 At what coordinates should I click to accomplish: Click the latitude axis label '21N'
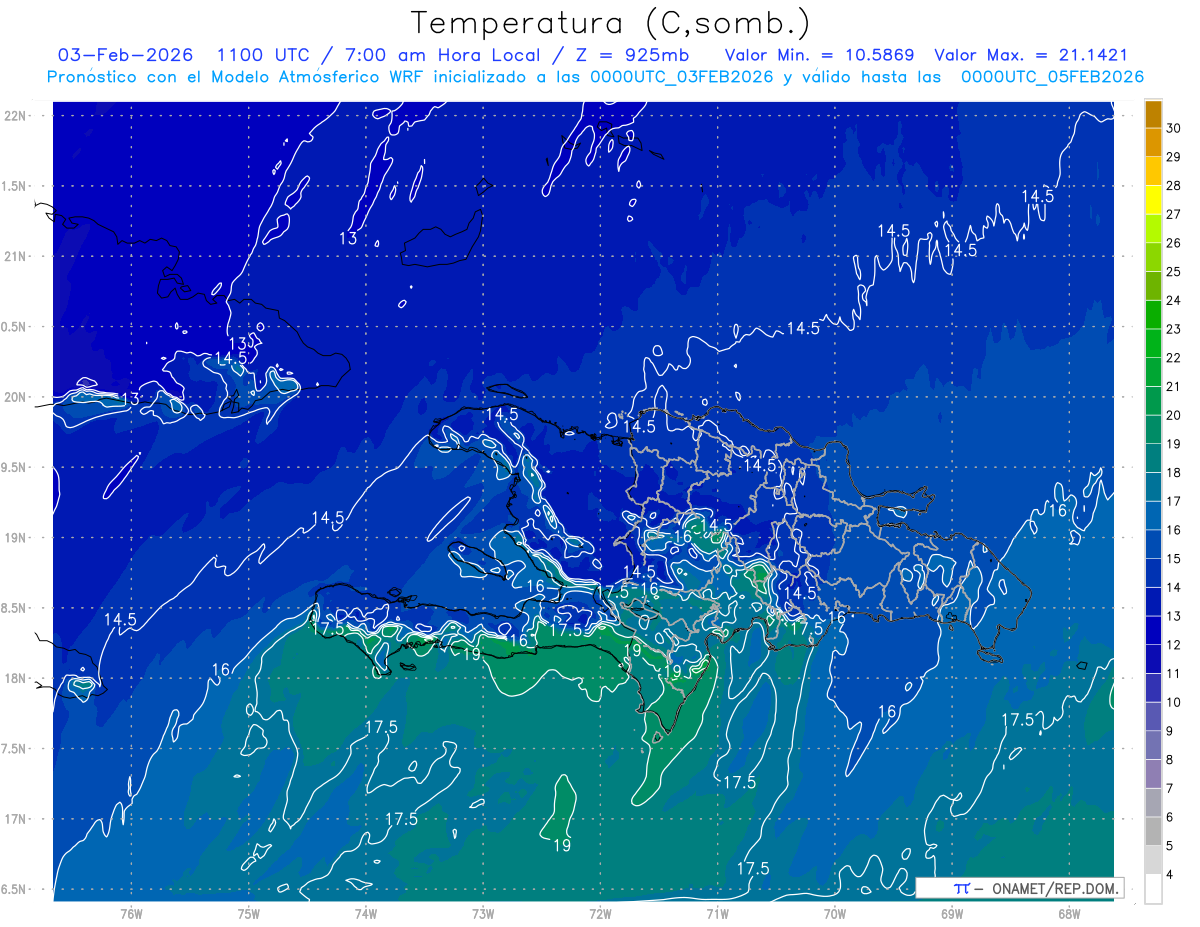17,256
